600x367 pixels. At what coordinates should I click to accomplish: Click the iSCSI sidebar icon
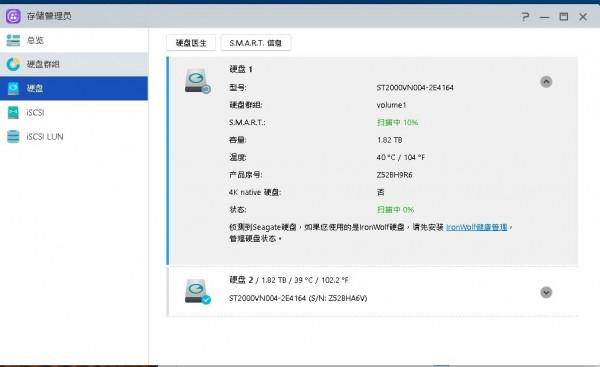click(x=13, y=113)
